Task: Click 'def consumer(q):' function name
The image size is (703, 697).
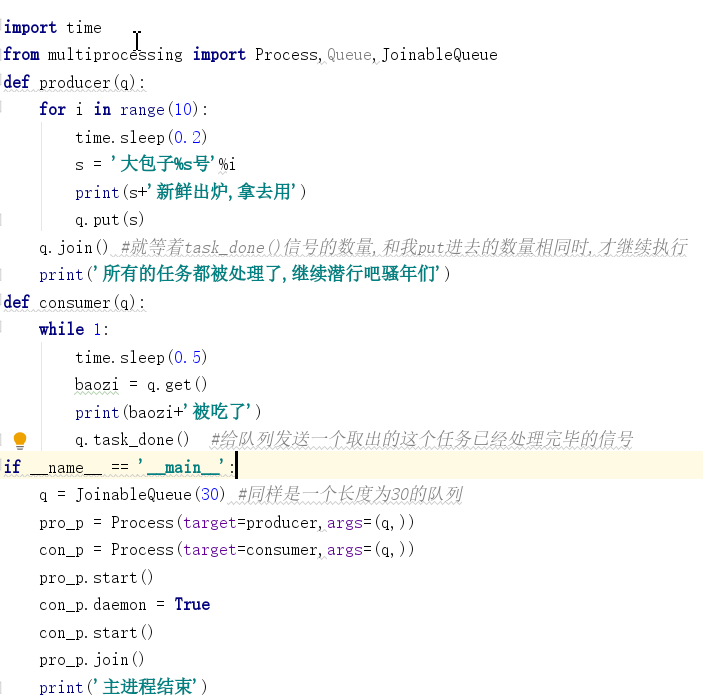Action: coord(74,303)
